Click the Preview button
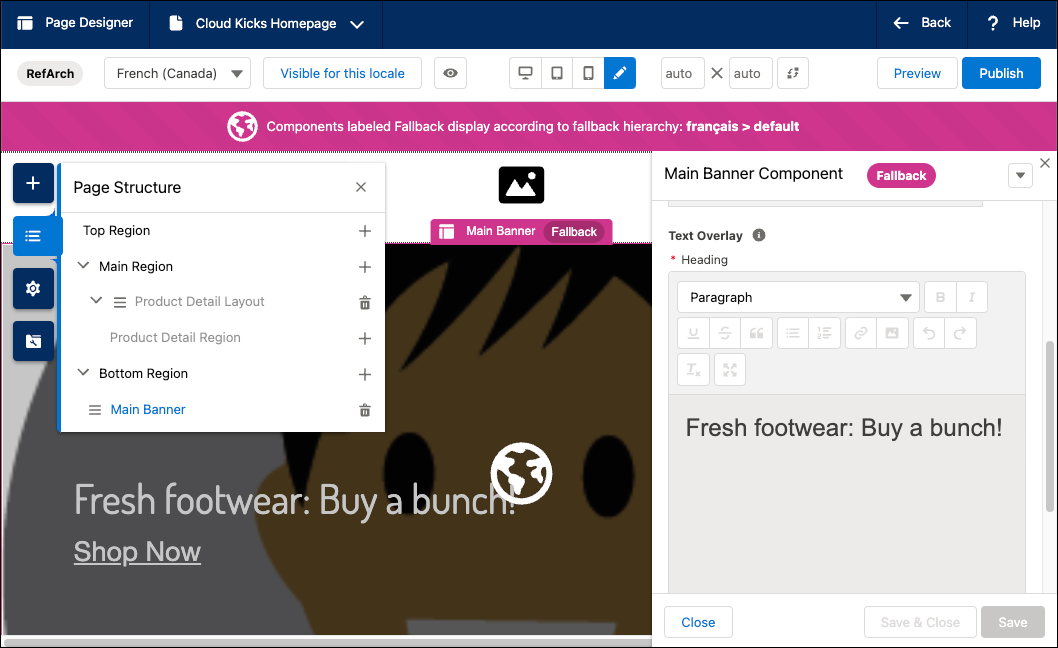The height and width of the screenshot is (648, 1058). 917,73
